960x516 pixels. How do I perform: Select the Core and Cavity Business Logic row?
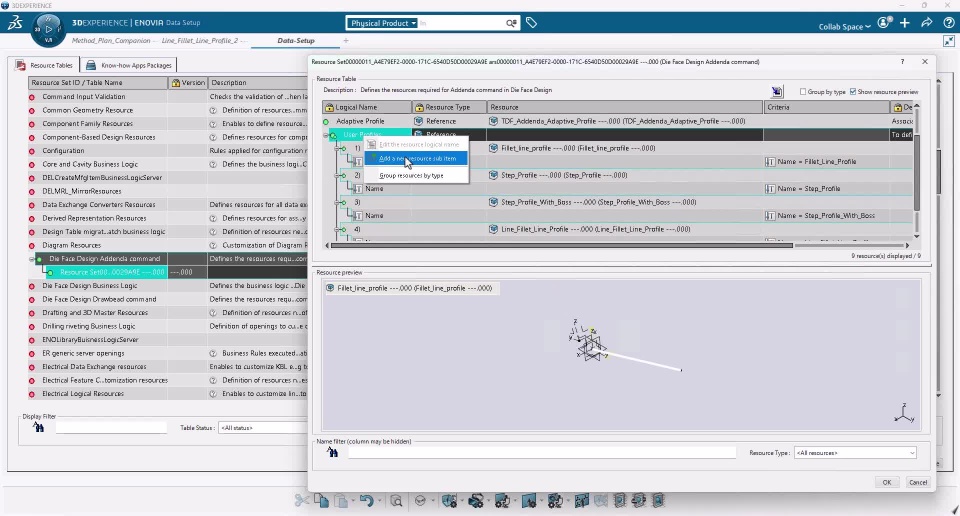(x=168, y=164)
